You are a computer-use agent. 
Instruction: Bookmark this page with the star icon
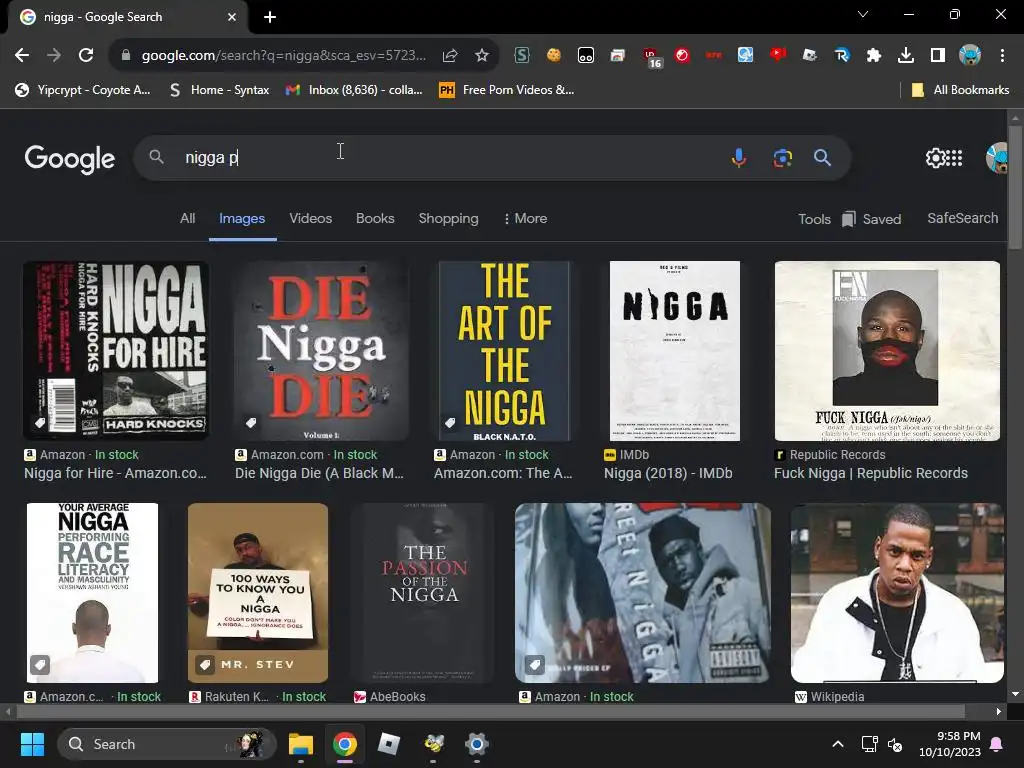[482, 56]
